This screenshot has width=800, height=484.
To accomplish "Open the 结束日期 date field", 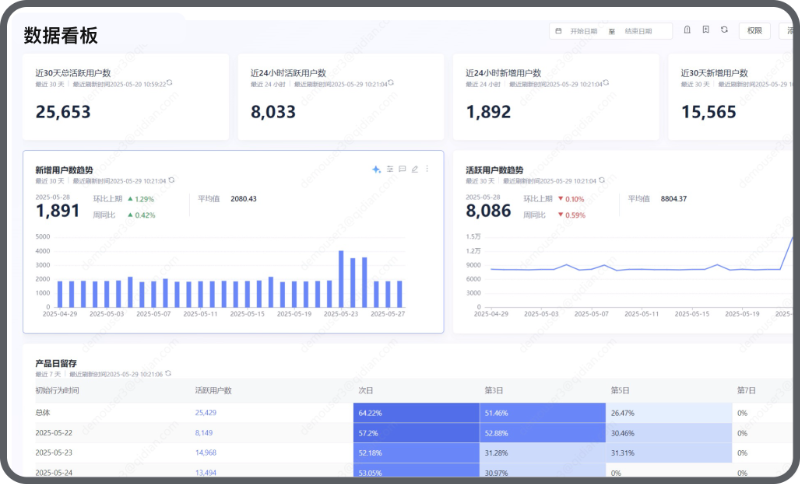I will tap(638, 31).
